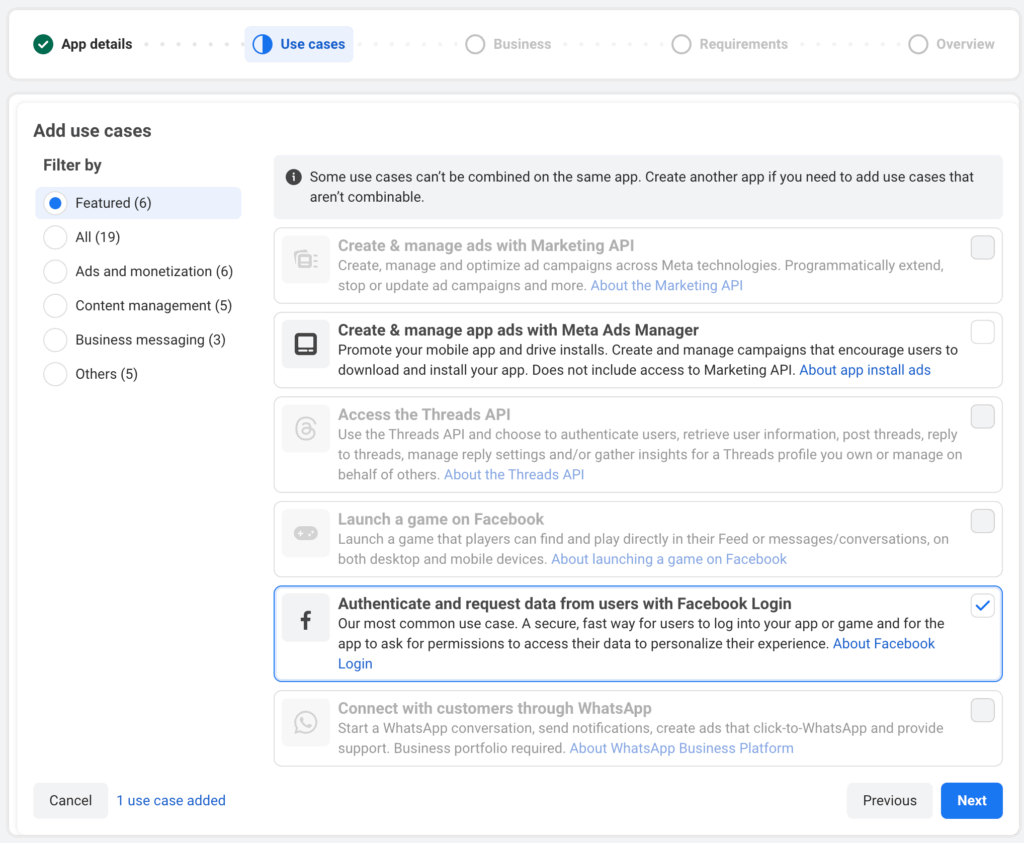Click the WhatsApp logo icon
Viewport: 1024px width, 843px height.
tap(305, 721)
